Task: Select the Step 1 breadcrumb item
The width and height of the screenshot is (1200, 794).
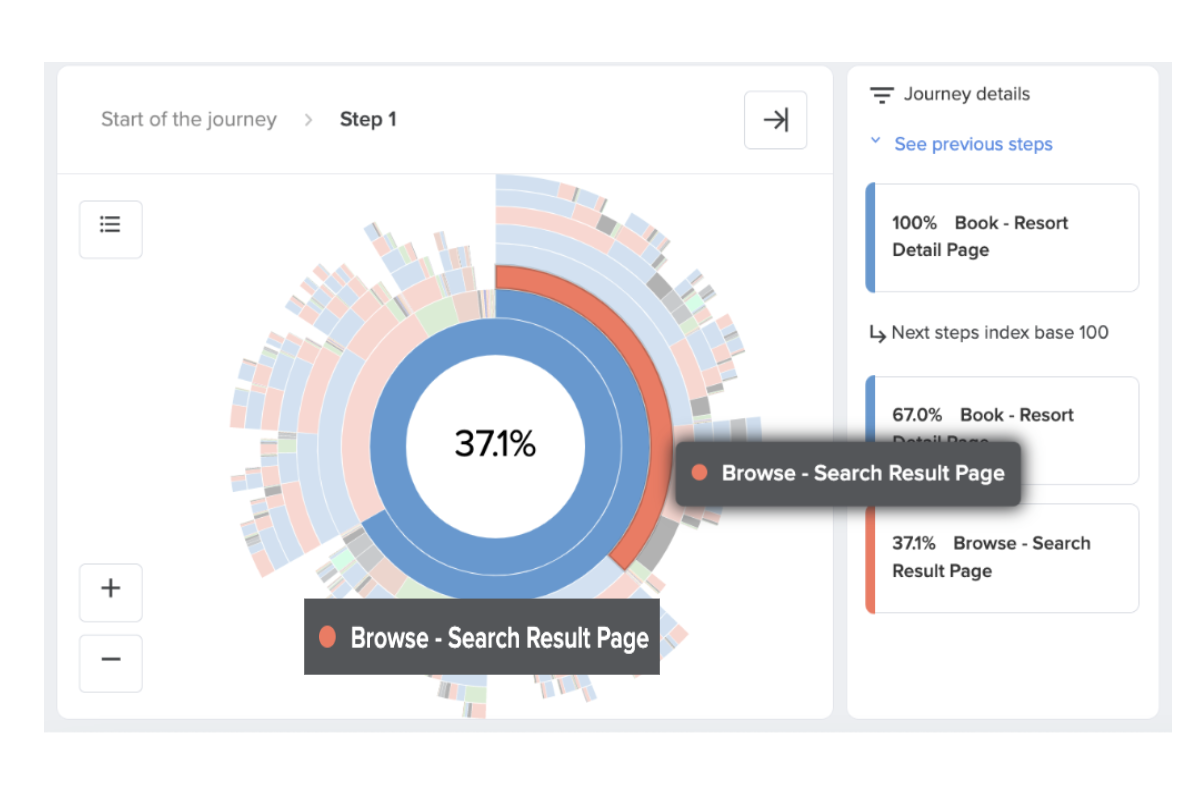Action: 368,119
